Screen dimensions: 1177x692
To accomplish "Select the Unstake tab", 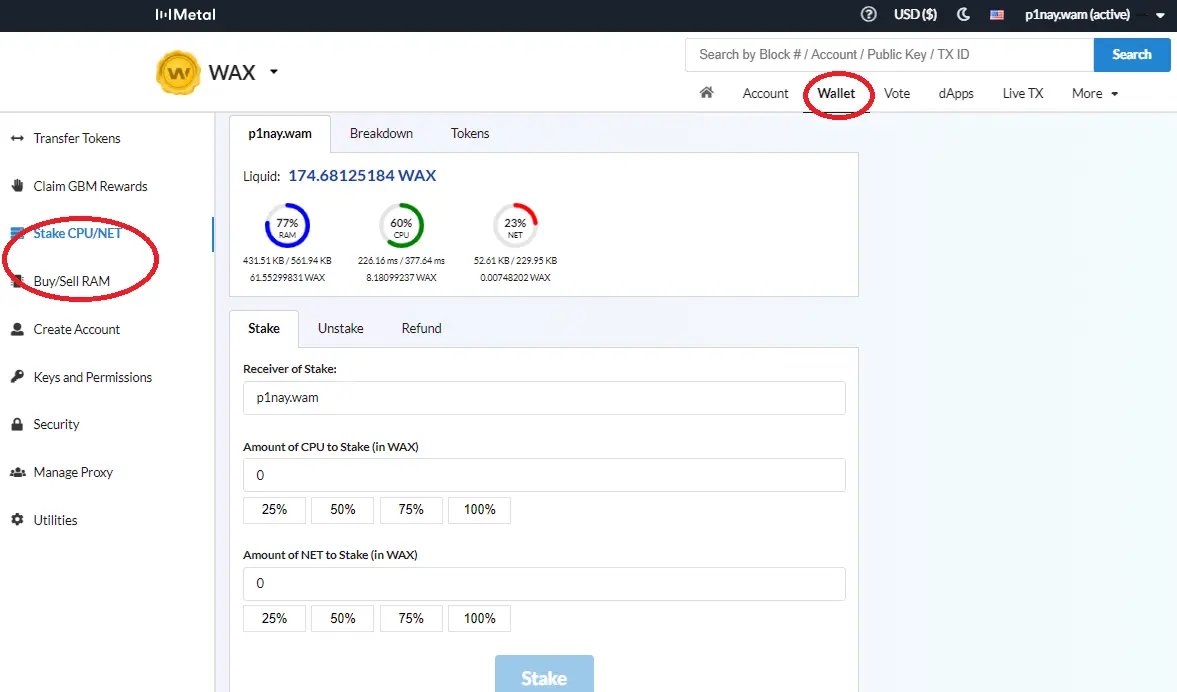I will [x=341, y=329].
